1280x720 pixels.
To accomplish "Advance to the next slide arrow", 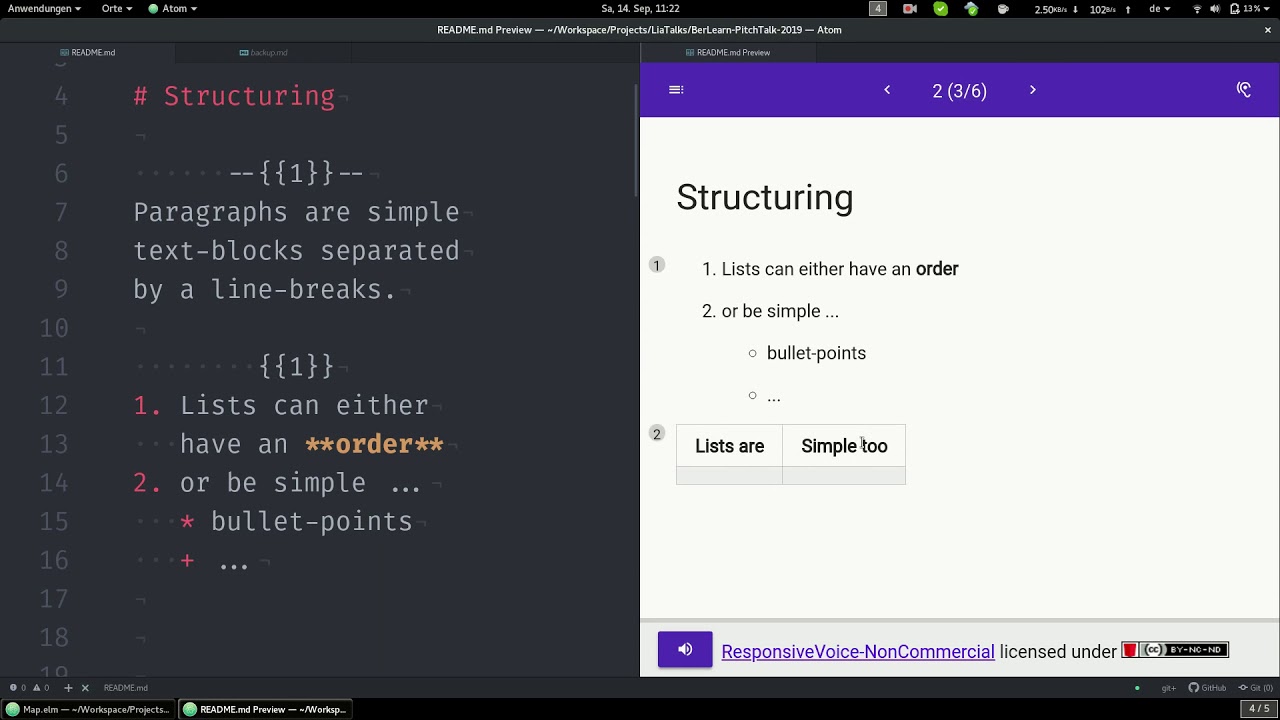I will (x=1033, y=90).
